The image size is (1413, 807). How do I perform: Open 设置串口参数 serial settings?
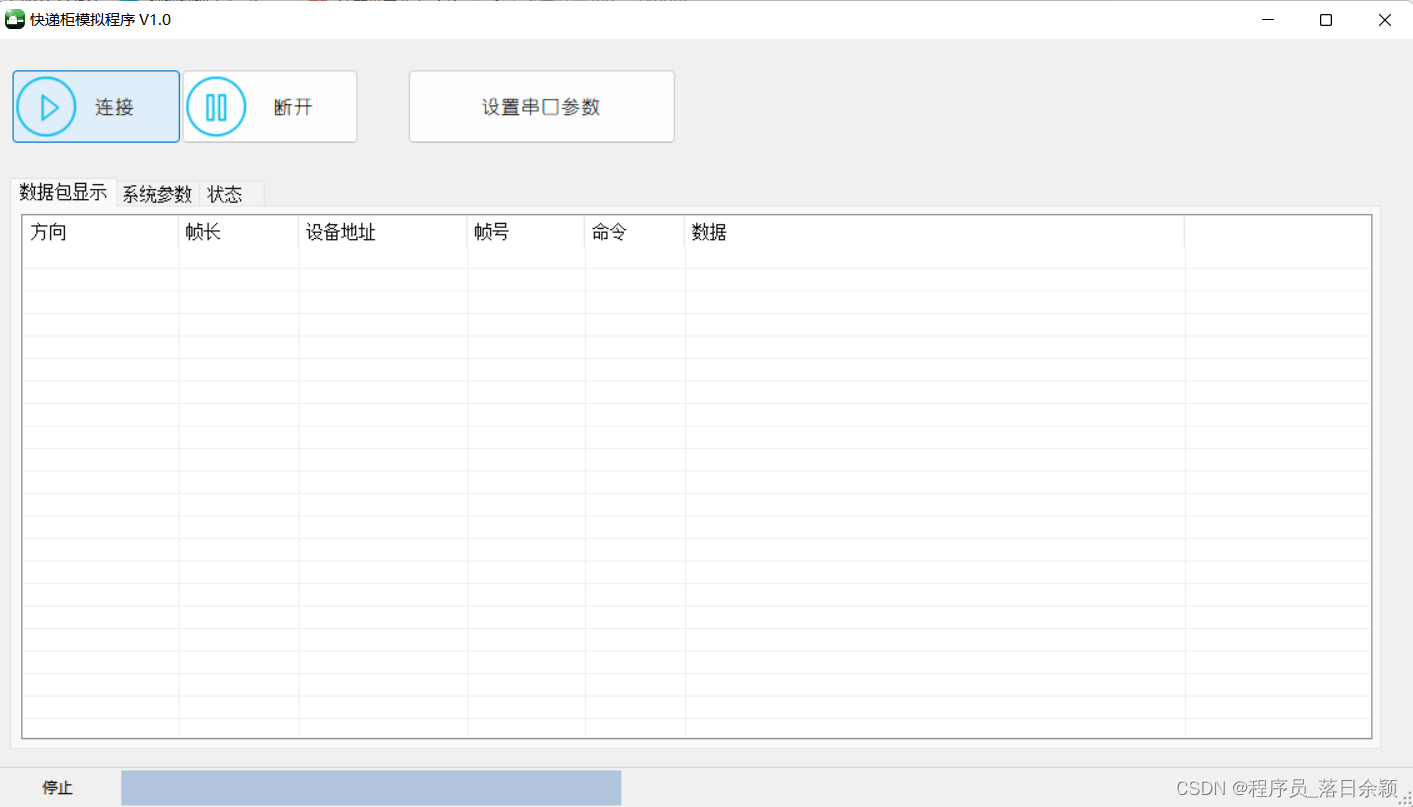(x=541, y=107)
